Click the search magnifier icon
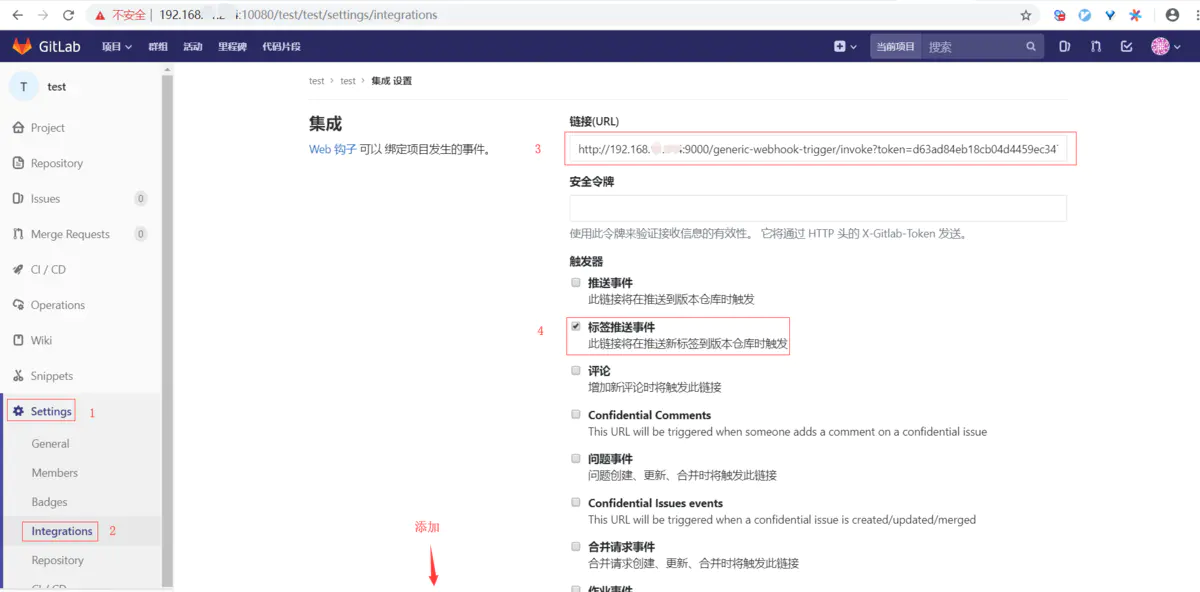This screenshot has height=592, width=1200. [1031, 46]
